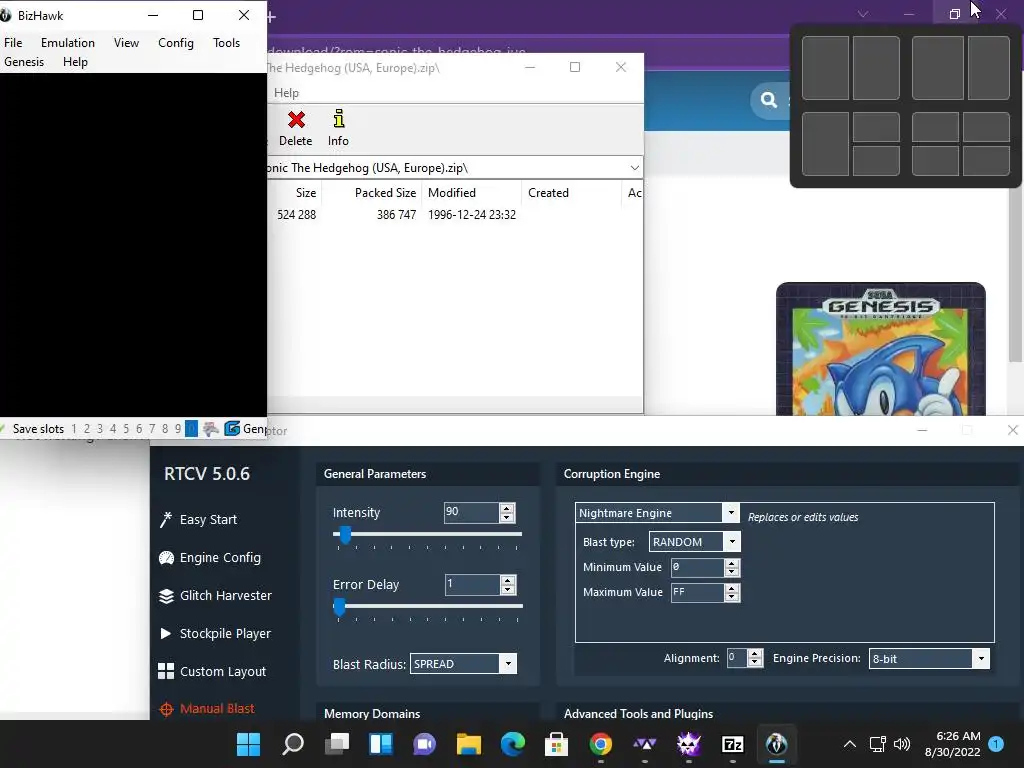Open the Emulation menu in BizHawk

coord(68,42)
